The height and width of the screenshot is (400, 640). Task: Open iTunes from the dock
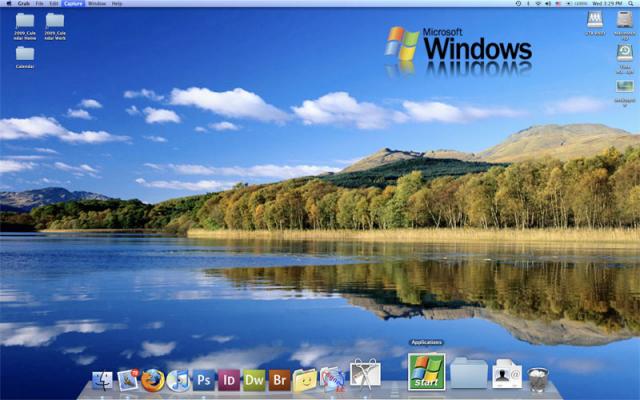[x=178, y=380]
